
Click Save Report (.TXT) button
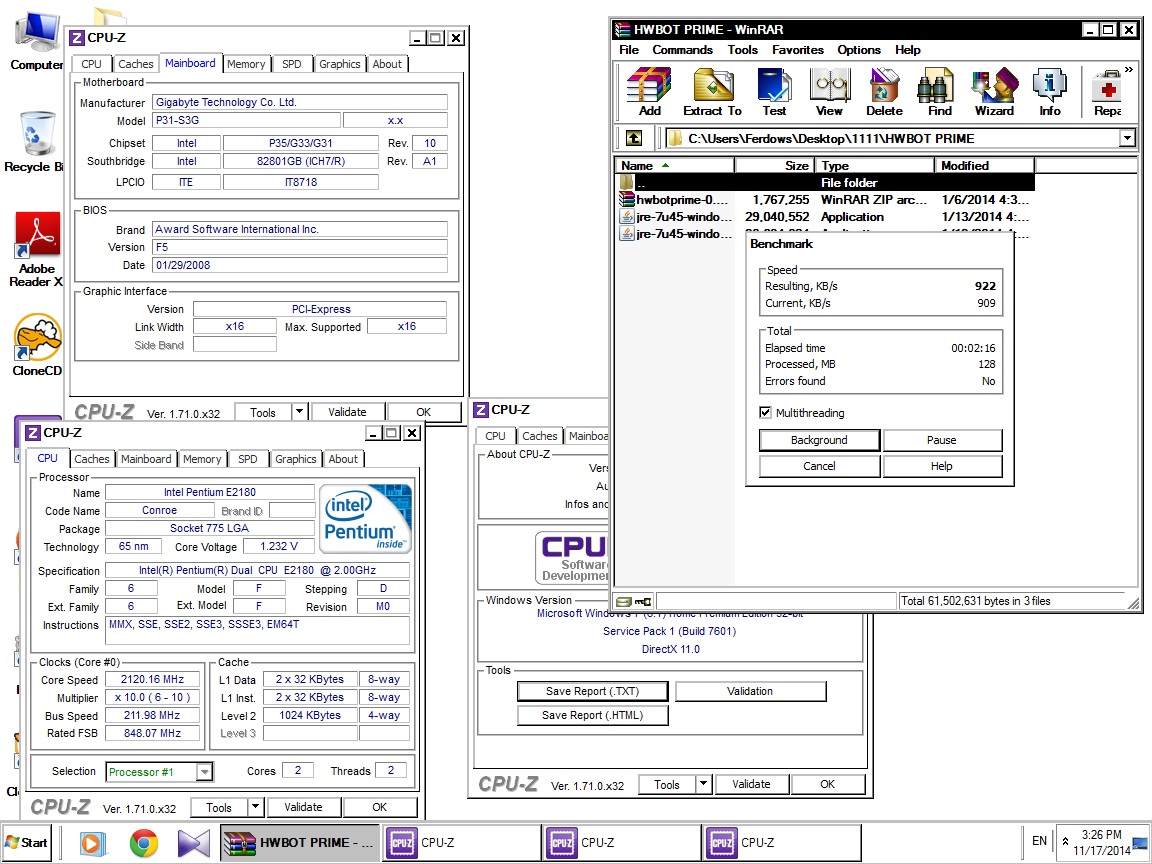click(592, 691)
